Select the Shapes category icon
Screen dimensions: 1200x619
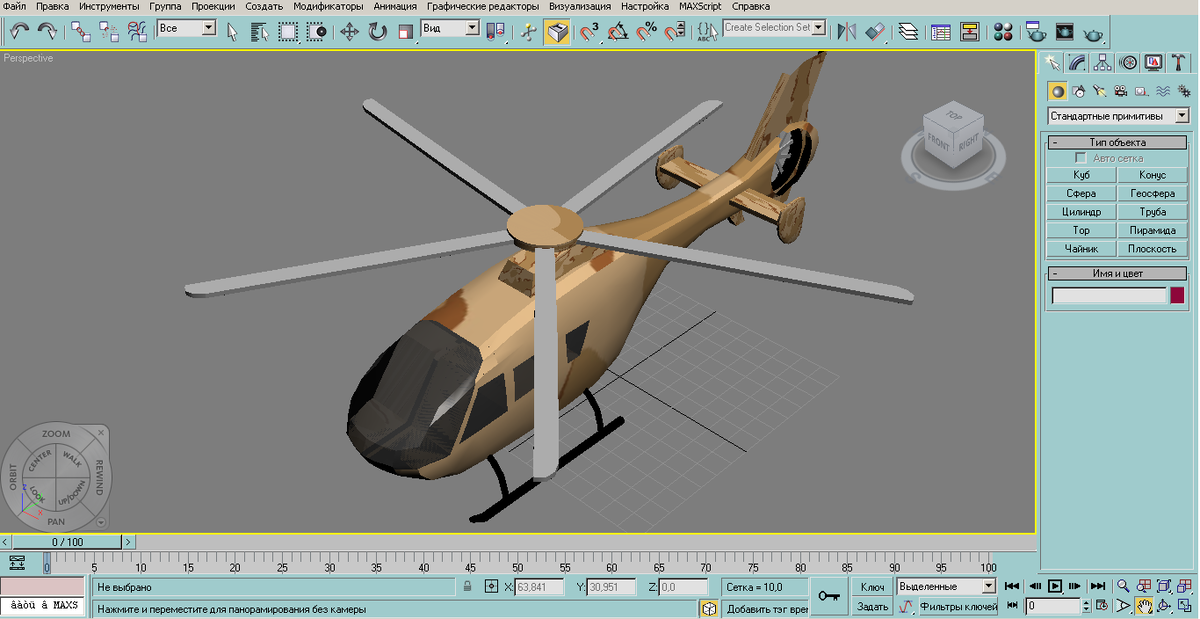click(1079, 91)
